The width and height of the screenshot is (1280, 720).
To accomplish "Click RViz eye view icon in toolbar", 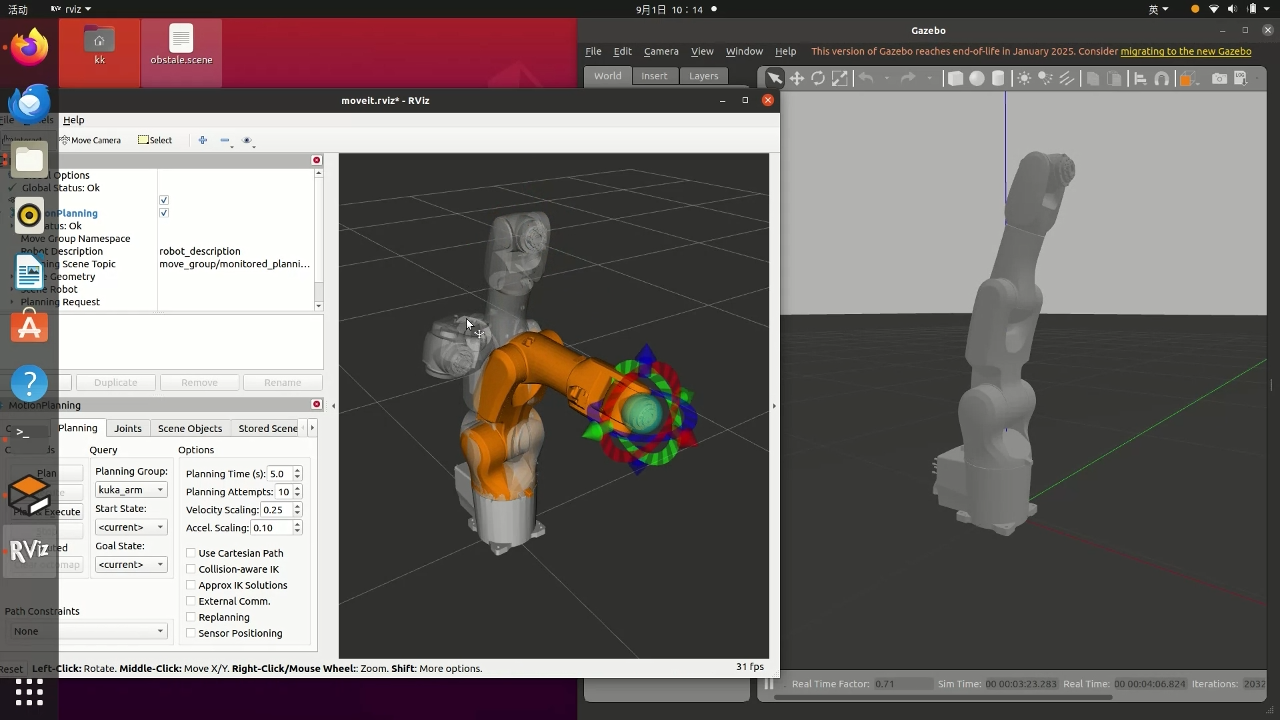I will coord(247,140).
